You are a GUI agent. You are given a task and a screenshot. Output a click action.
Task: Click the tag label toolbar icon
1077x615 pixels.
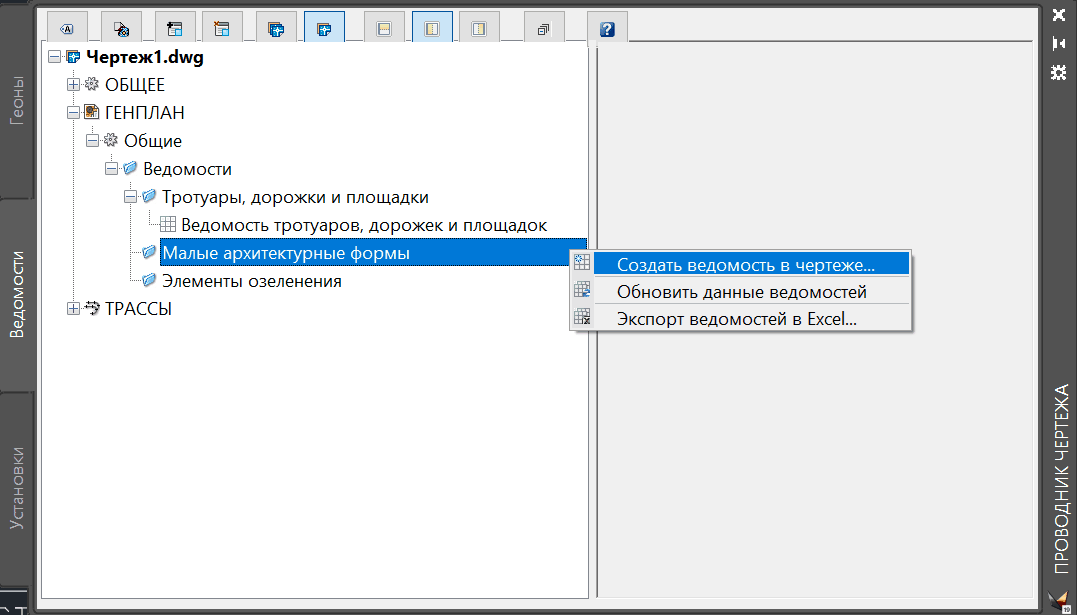click(x=68, y=29)
